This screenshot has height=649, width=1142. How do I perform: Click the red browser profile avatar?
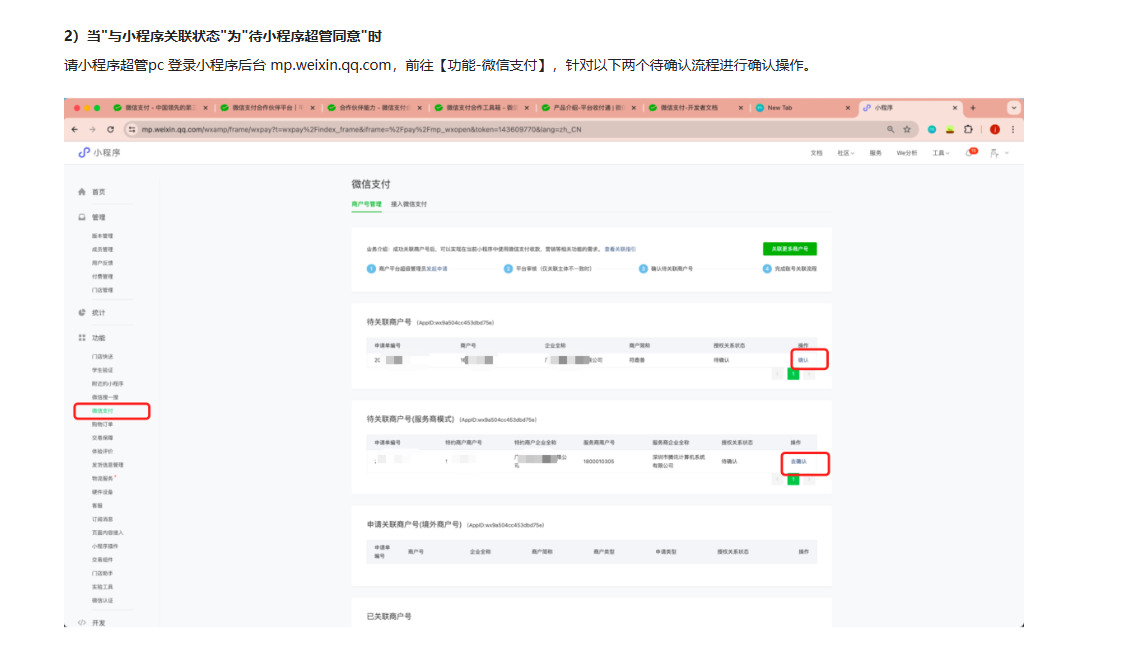[x=995, y=130]
